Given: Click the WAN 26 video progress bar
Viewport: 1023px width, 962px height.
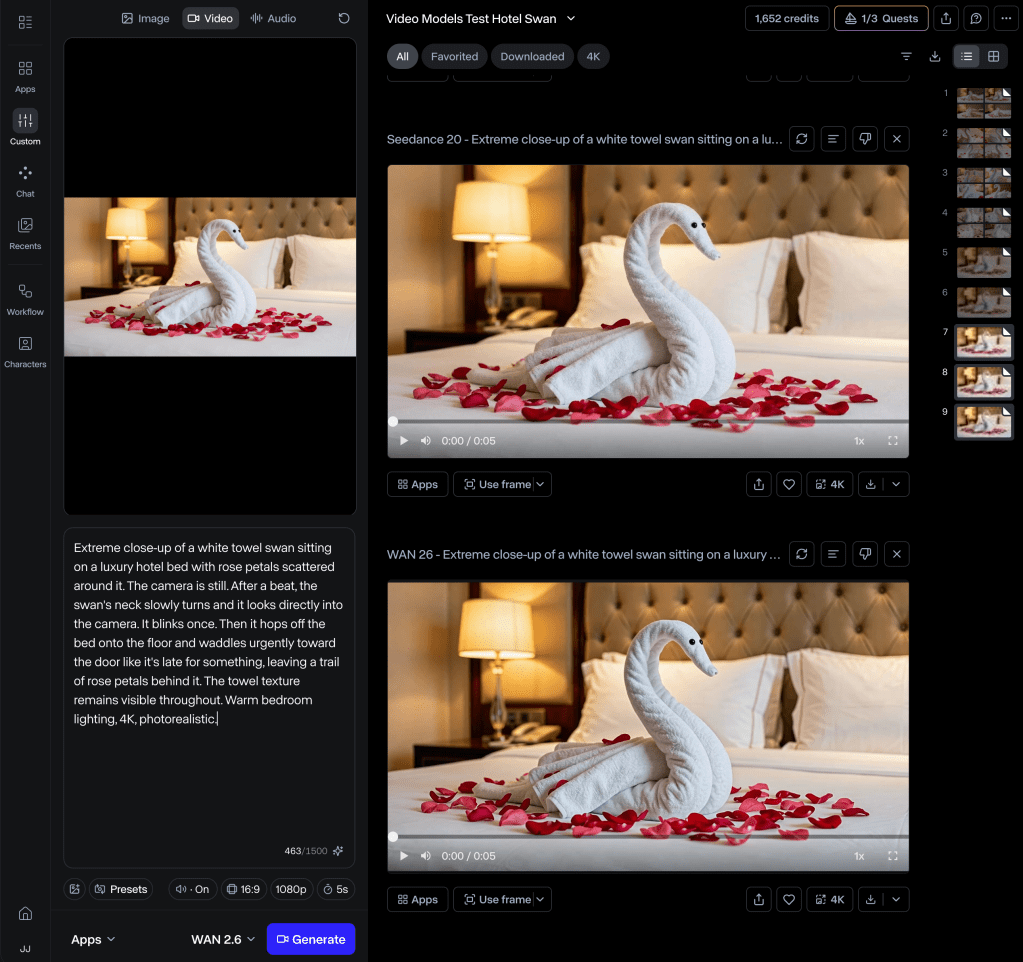Looking at the screenshot, I should point(648,837).
